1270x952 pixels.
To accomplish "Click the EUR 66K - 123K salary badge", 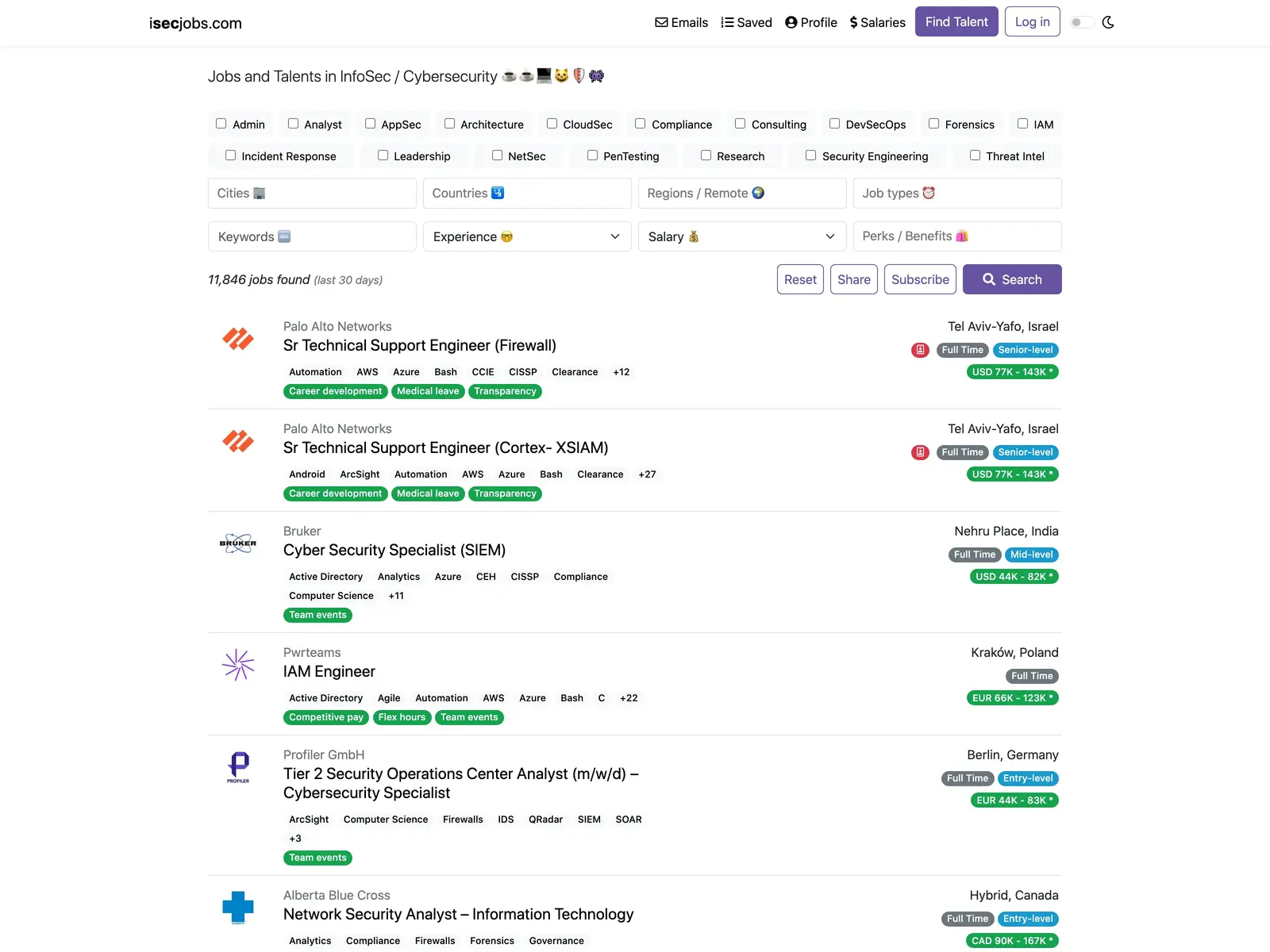I will (x=1013, y=698).
